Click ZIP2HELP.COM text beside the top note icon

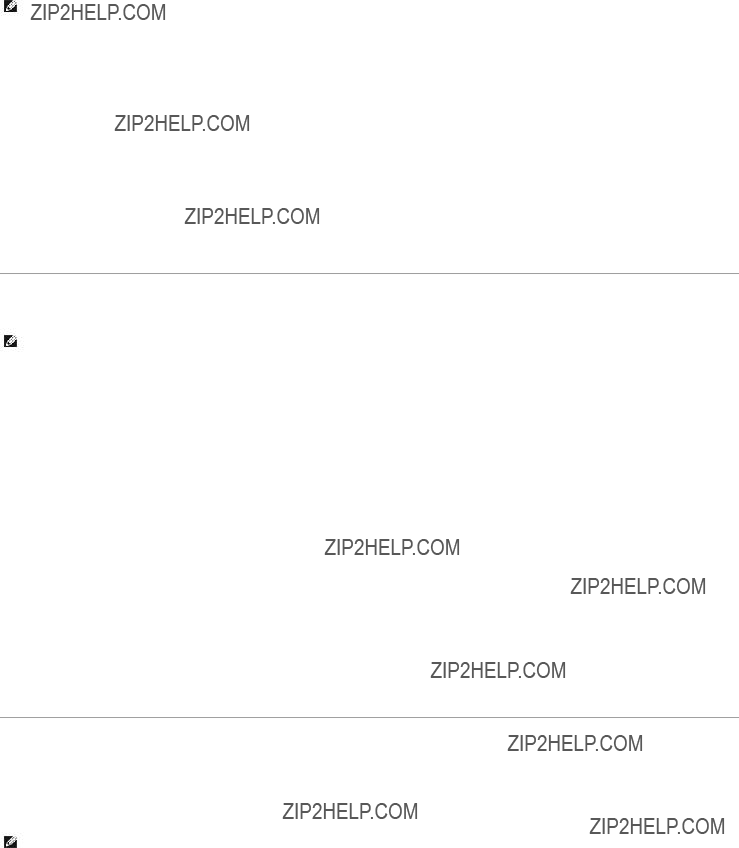click(98, 13)
